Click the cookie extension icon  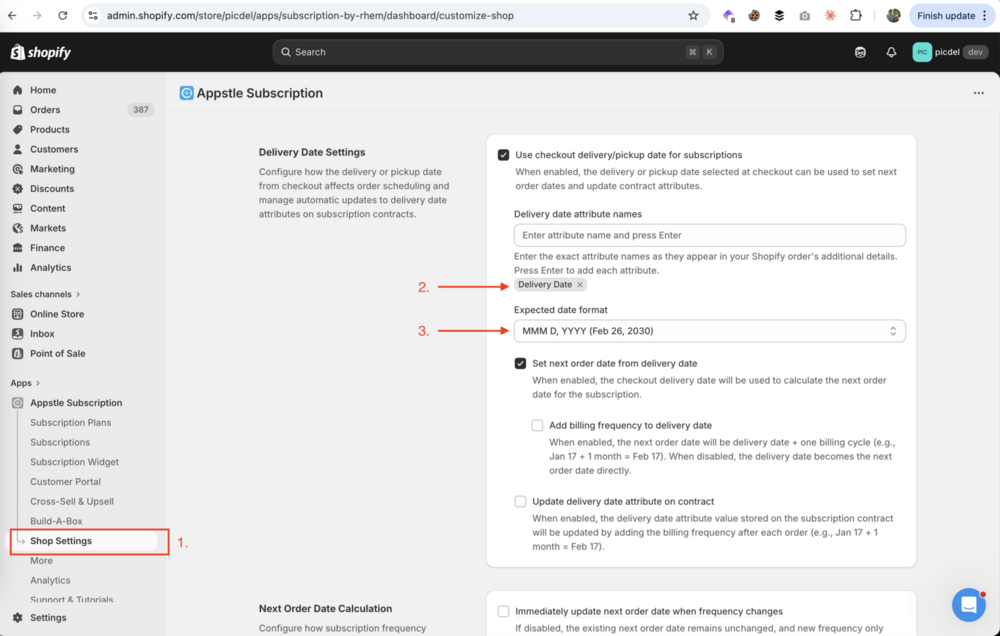[x=754, y=15]
